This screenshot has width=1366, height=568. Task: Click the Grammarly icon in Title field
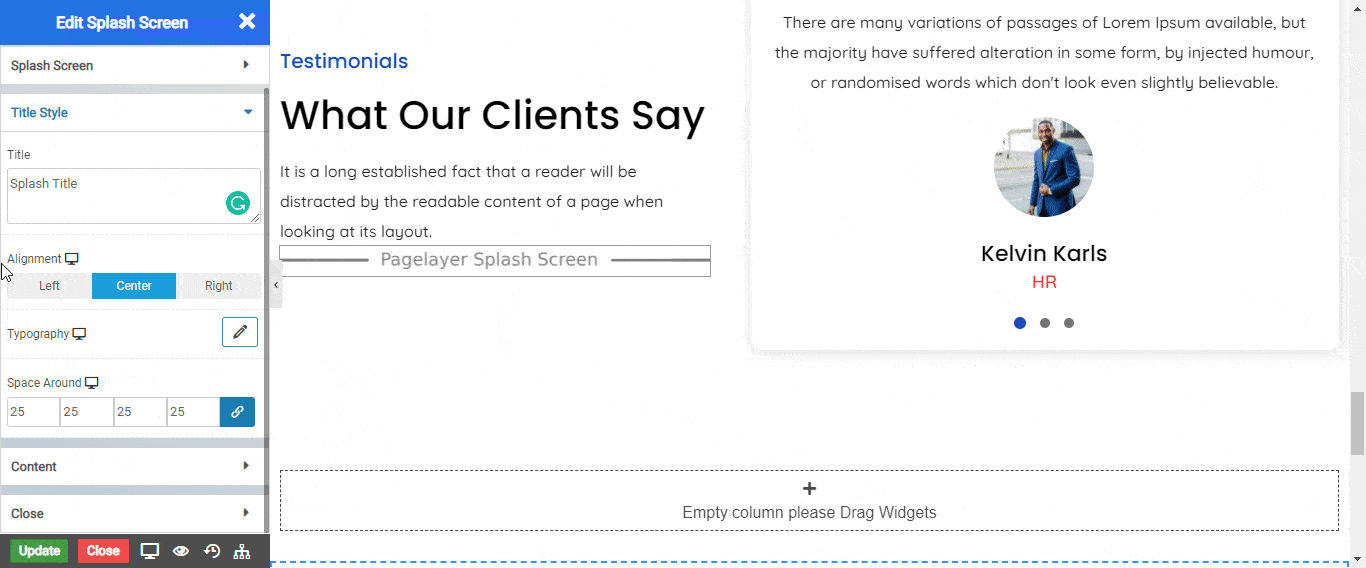[x=237, y=204]
